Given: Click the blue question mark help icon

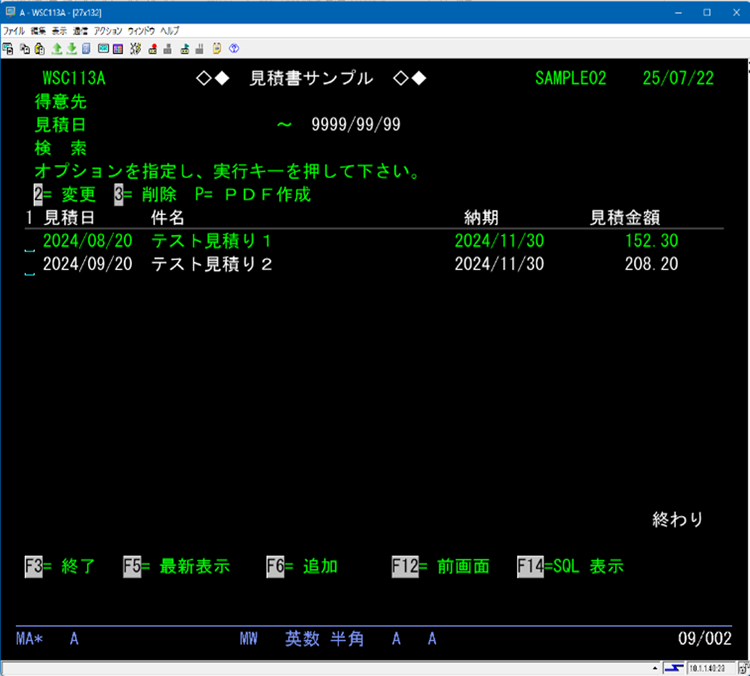Looking at the screenshot, I should tap(233, 48).
